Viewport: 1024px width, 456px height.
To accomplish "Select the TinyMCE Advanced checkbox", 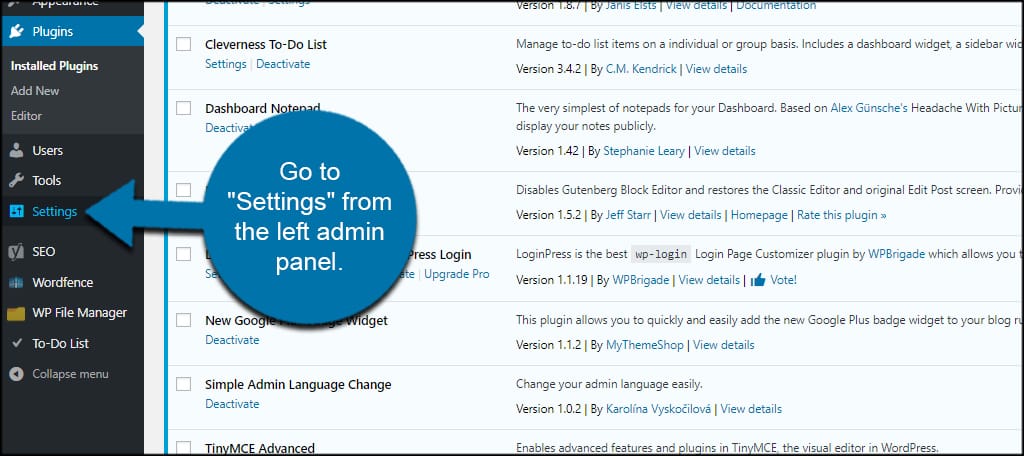I will pyautogui.click(x=184, y=447).
